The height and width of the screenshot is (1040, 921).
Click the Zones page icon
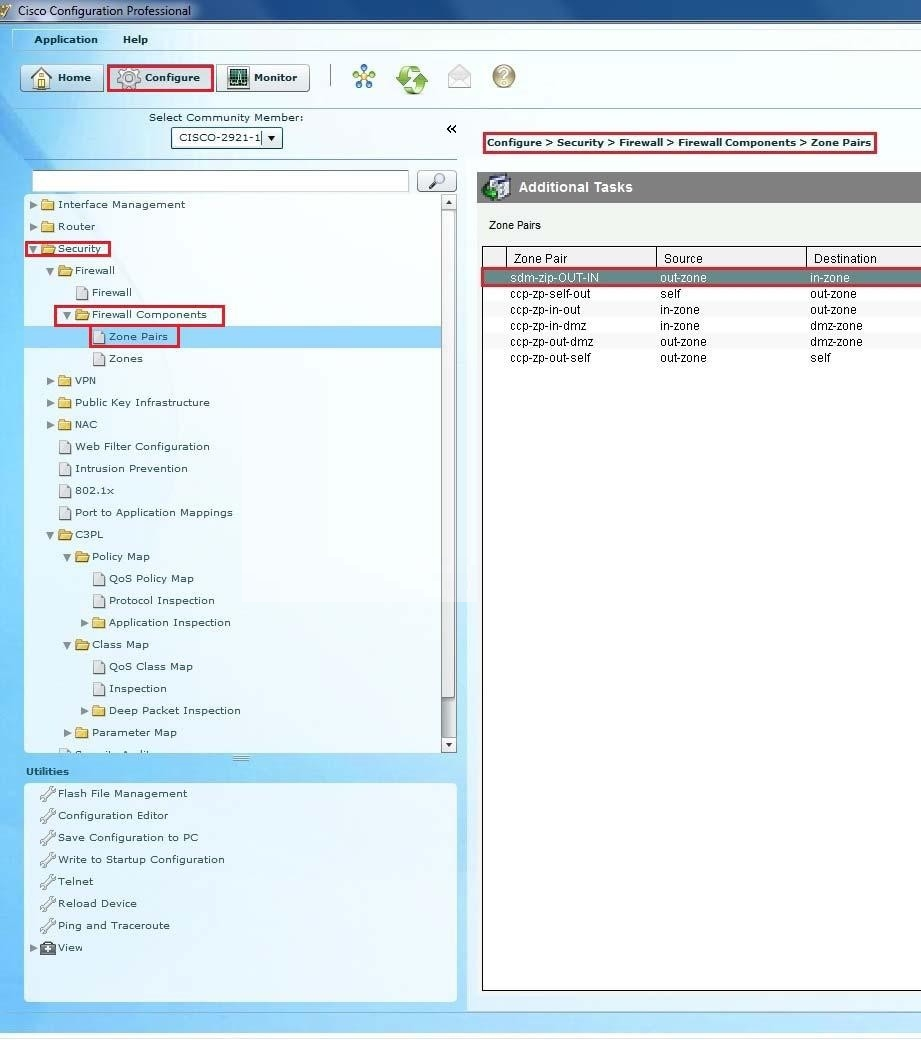99,359
